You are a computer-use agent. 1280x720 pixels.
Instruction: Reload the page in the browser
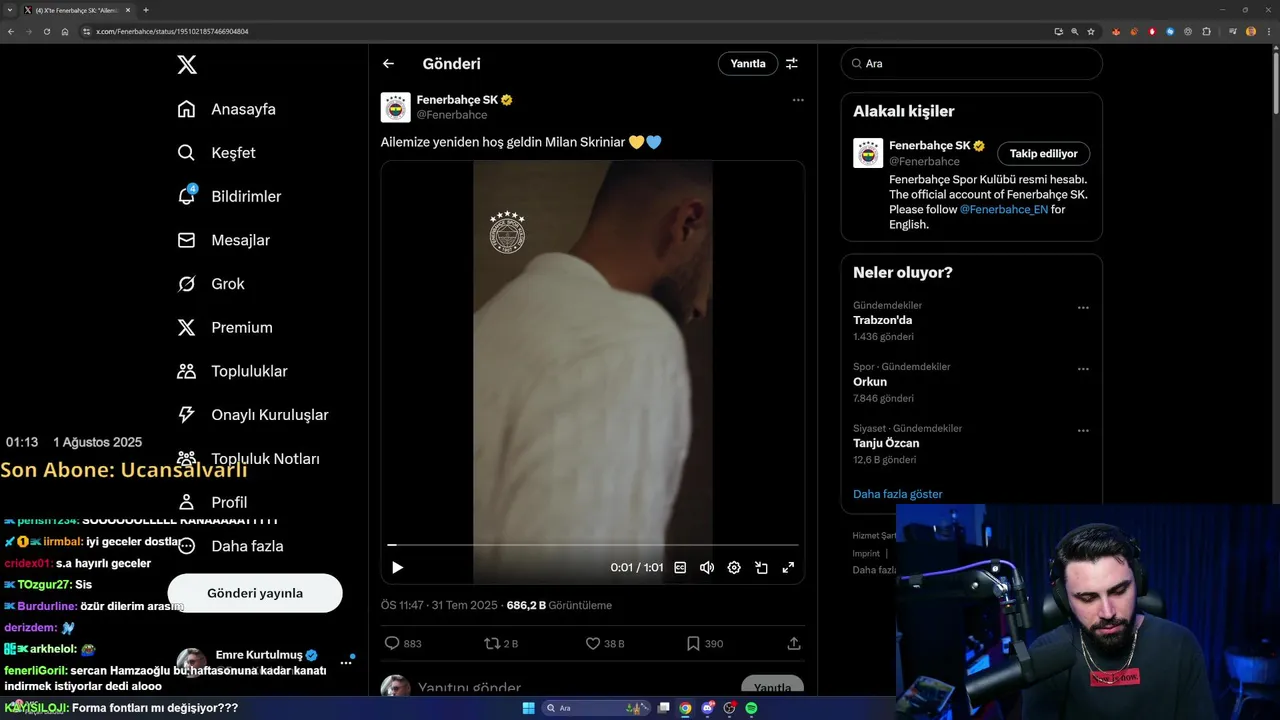[x=47, y=31]
